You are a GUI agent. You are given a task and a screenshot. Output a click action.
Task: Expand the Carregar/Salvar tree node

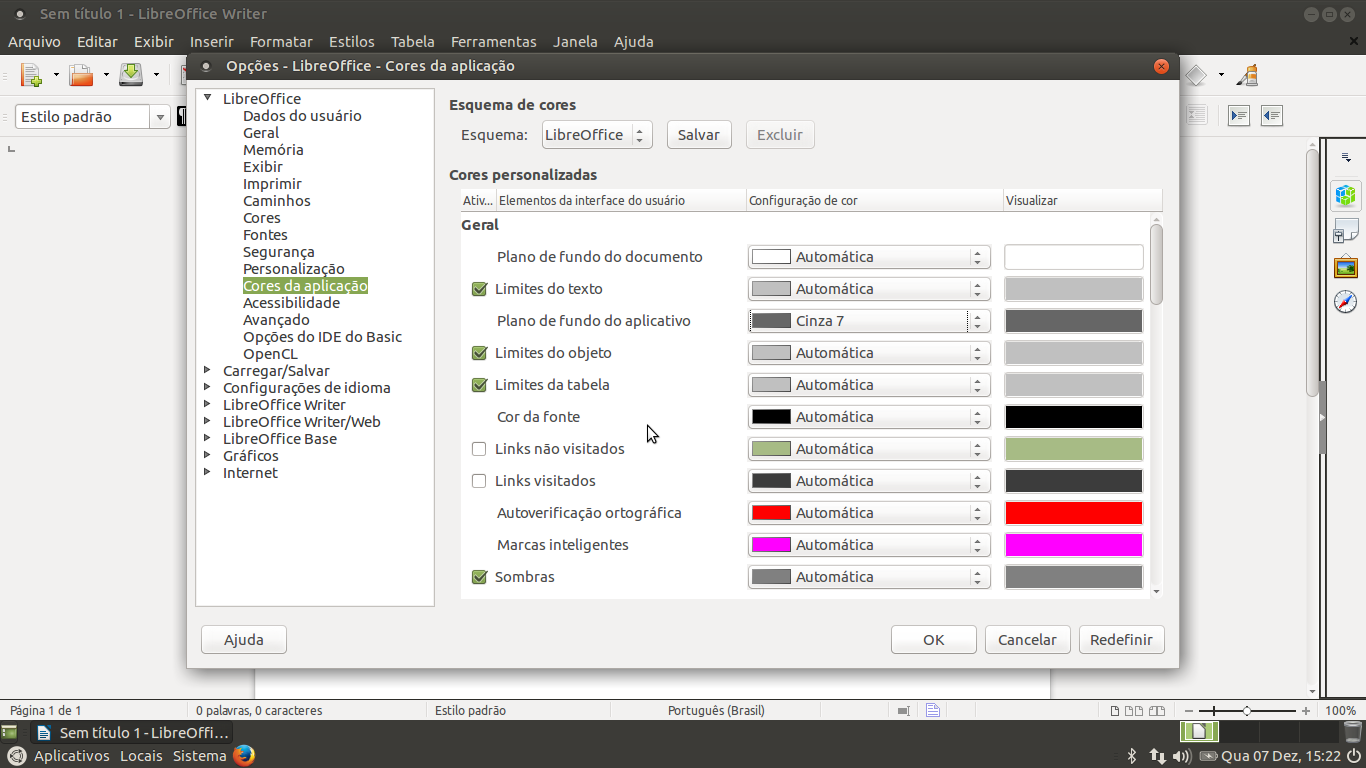[x=208, y=370]
